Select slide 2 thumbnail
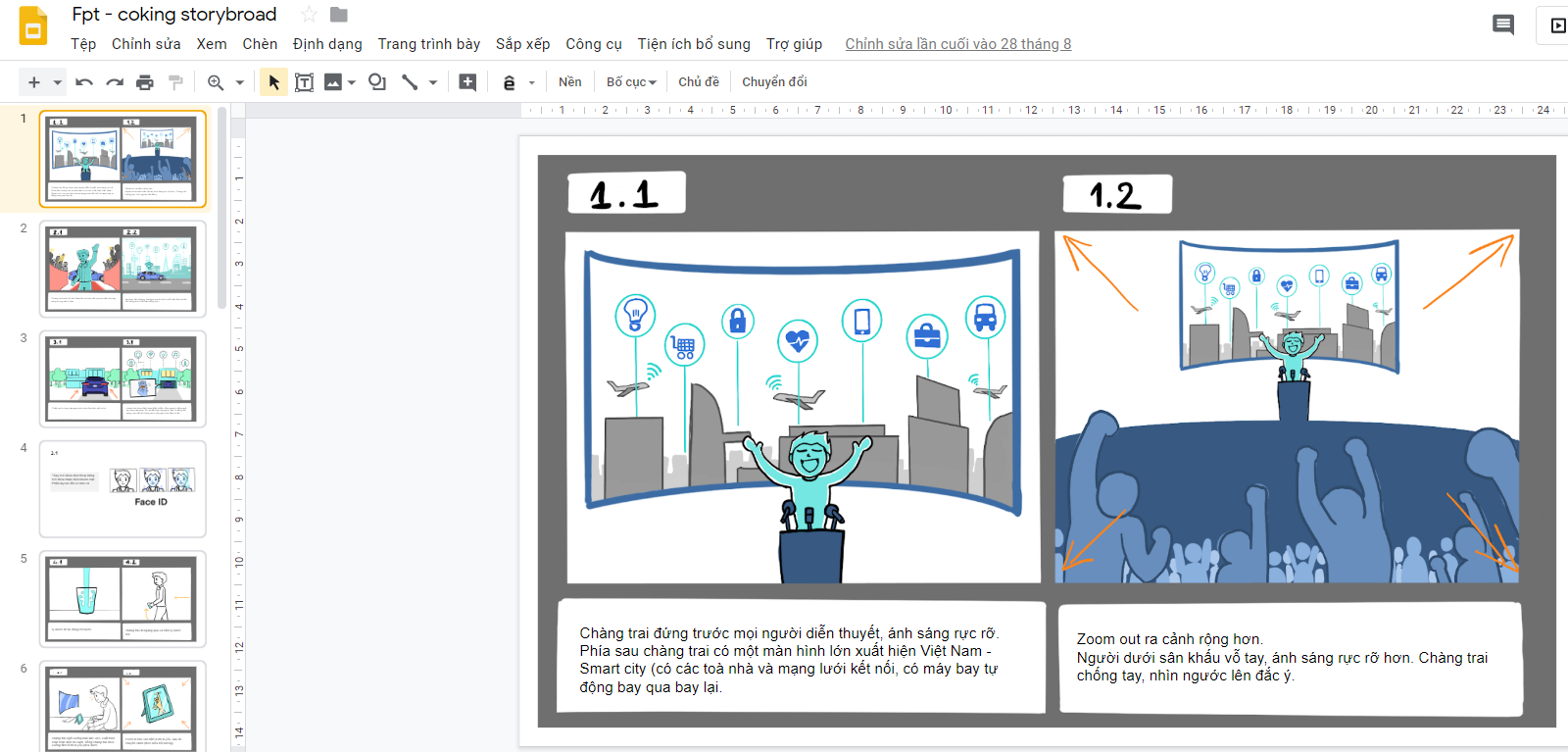 pos(122,269)
